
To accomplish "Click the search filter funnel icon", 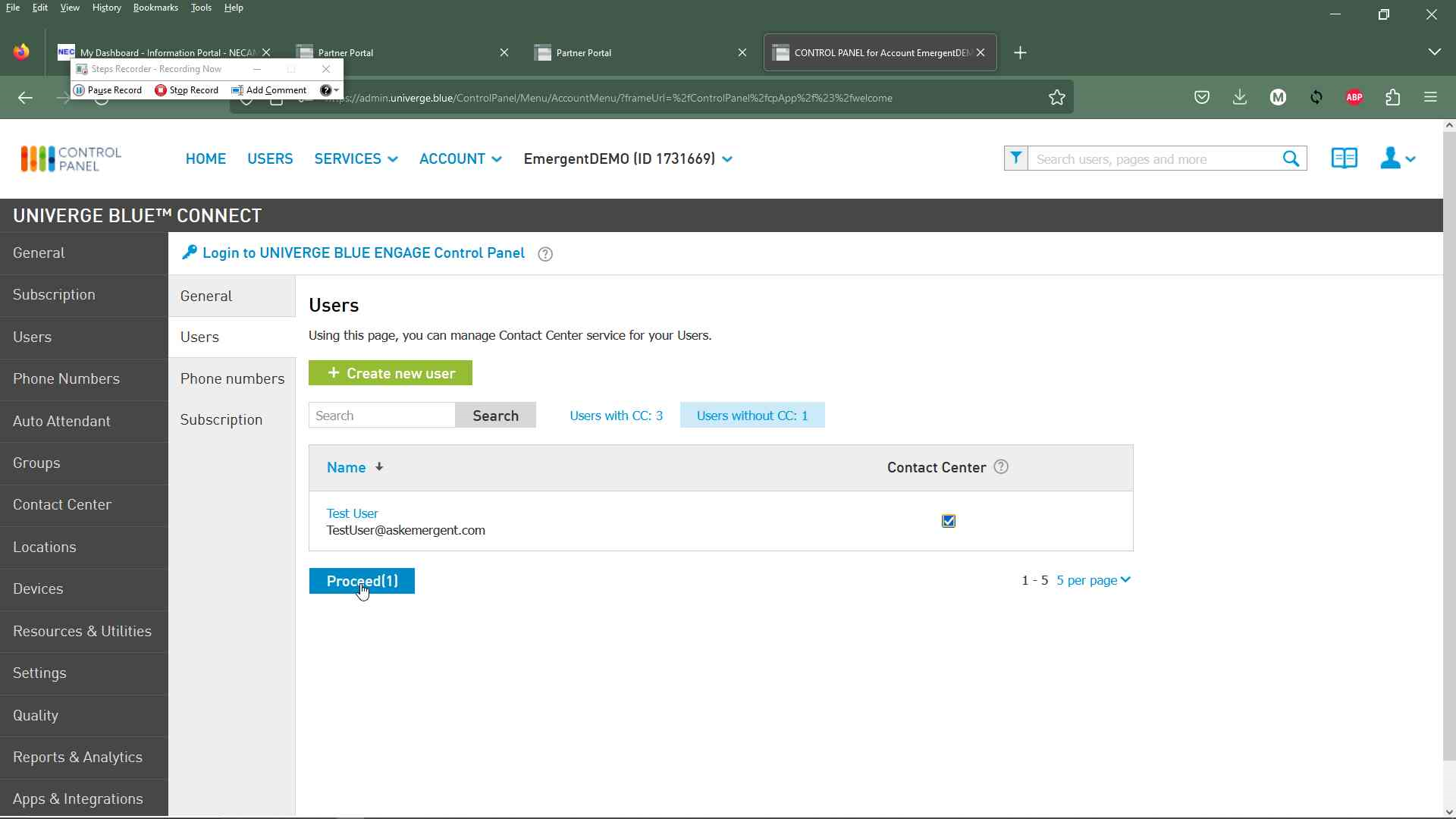I will (1016, 158).
